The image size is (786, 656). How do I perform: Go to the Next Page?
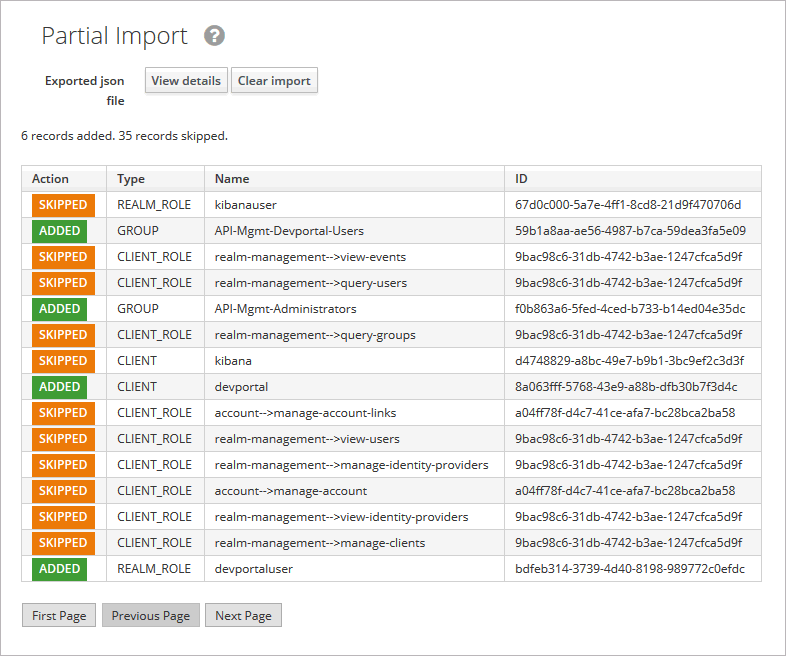point(244,615)
